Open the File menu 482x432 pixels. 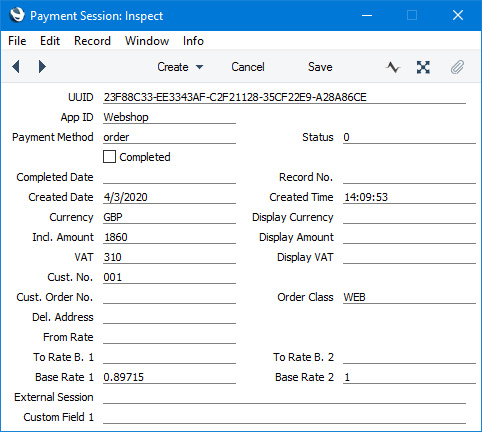click(17, 41)
